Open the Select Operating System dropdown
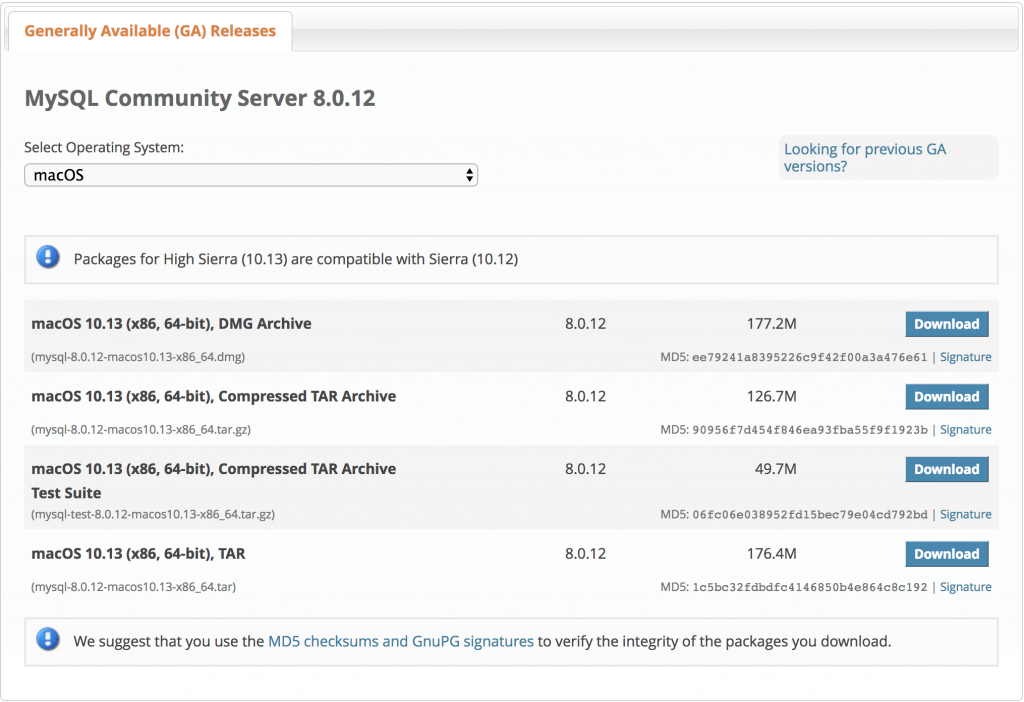 (251, 175)
